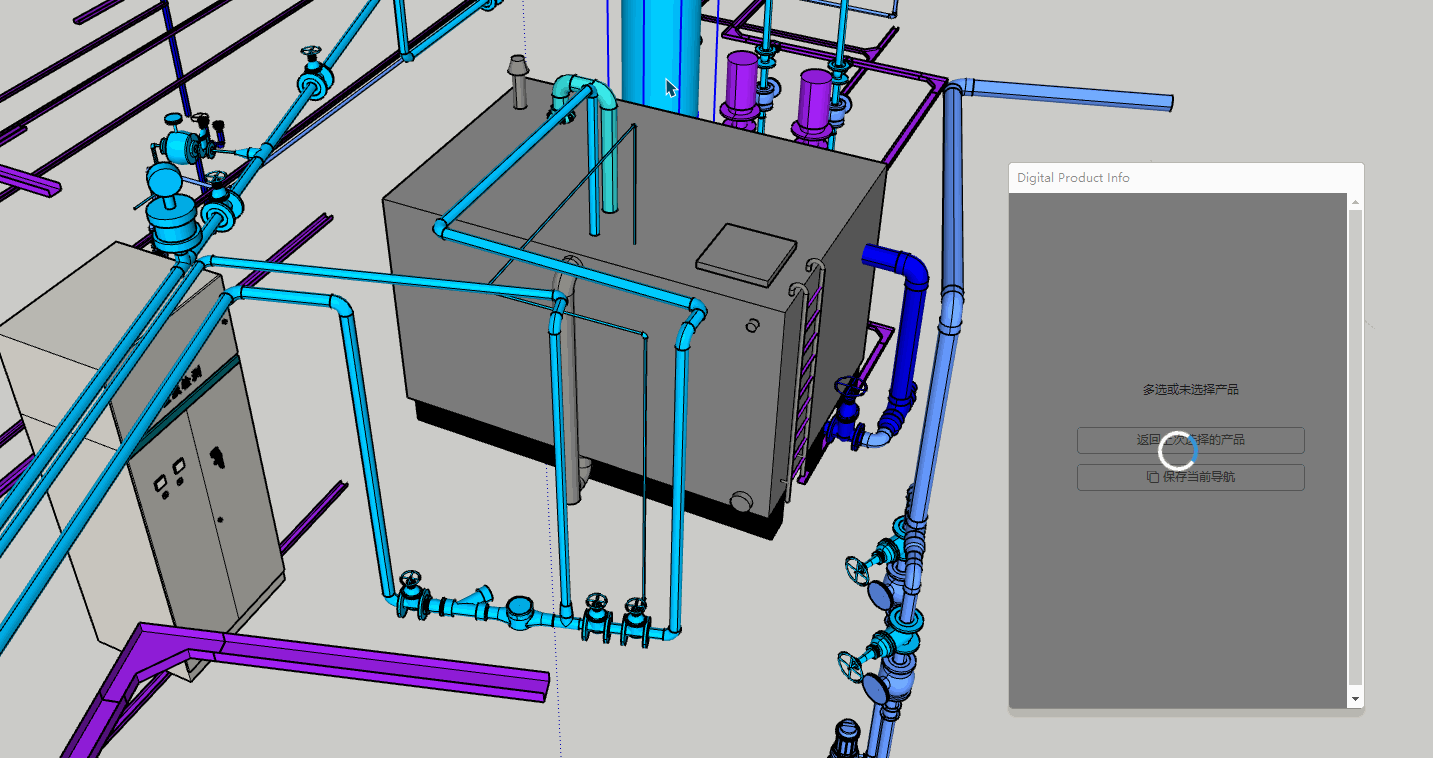
Task: Click the Digital Product Info scrollbar track
Action: pos(1355,450)
